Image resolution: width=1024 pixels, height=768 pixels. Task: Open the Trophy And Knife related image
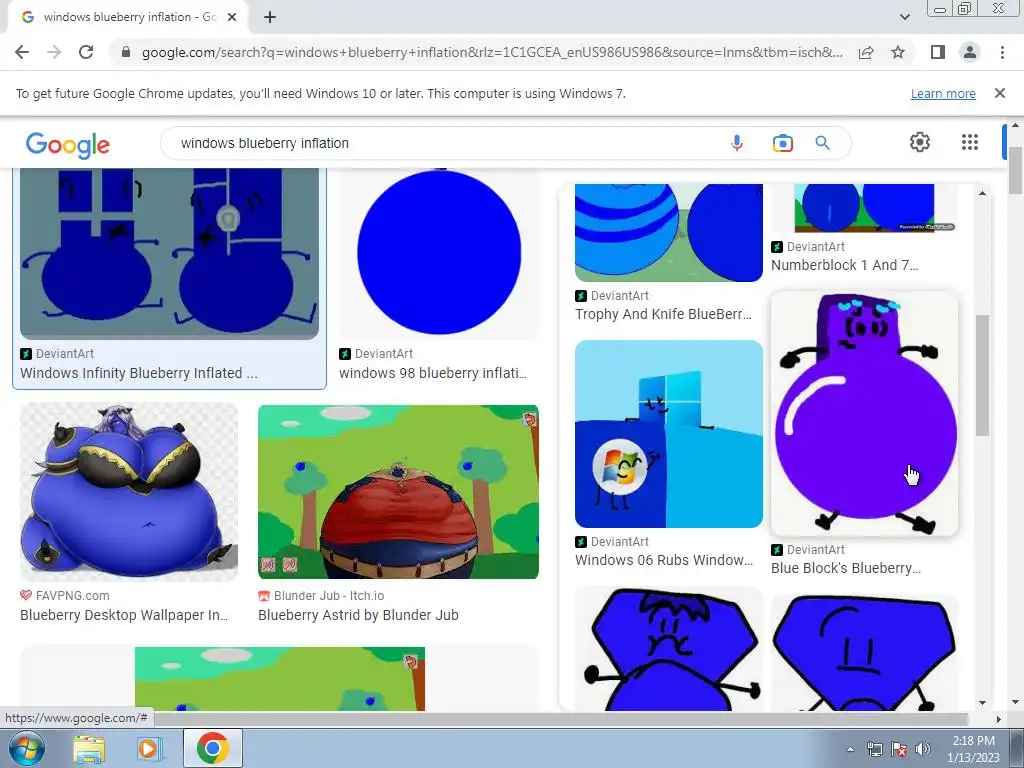click(x=669, y=232)
